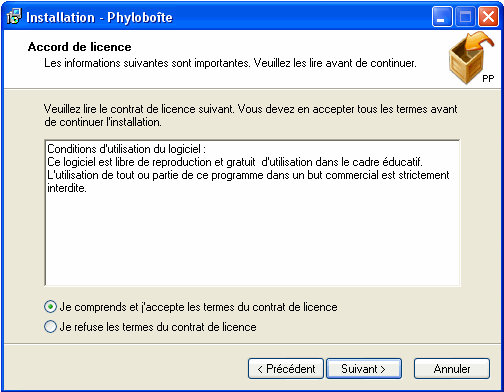
Task: Click the line about 'libre de reproduction et gratuit'
Action: 235,162
